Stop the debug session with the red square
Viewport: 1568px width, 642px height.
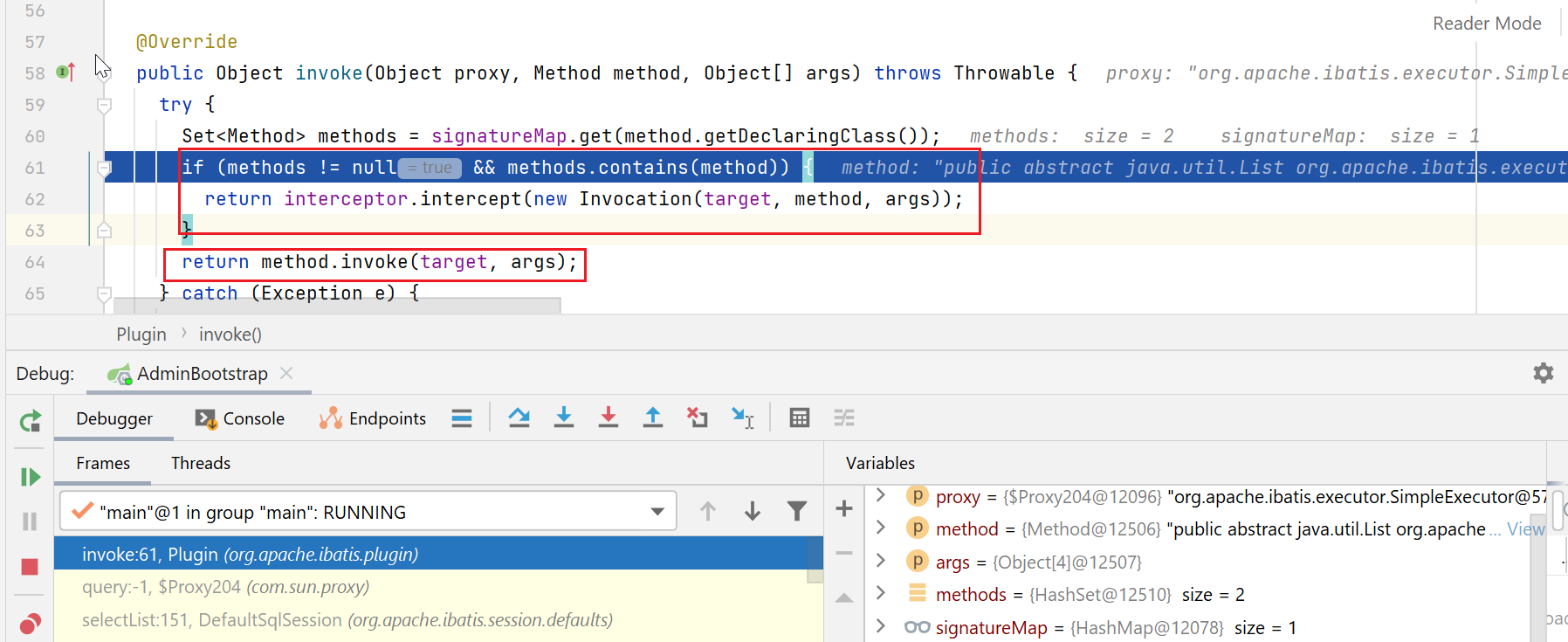30,567
